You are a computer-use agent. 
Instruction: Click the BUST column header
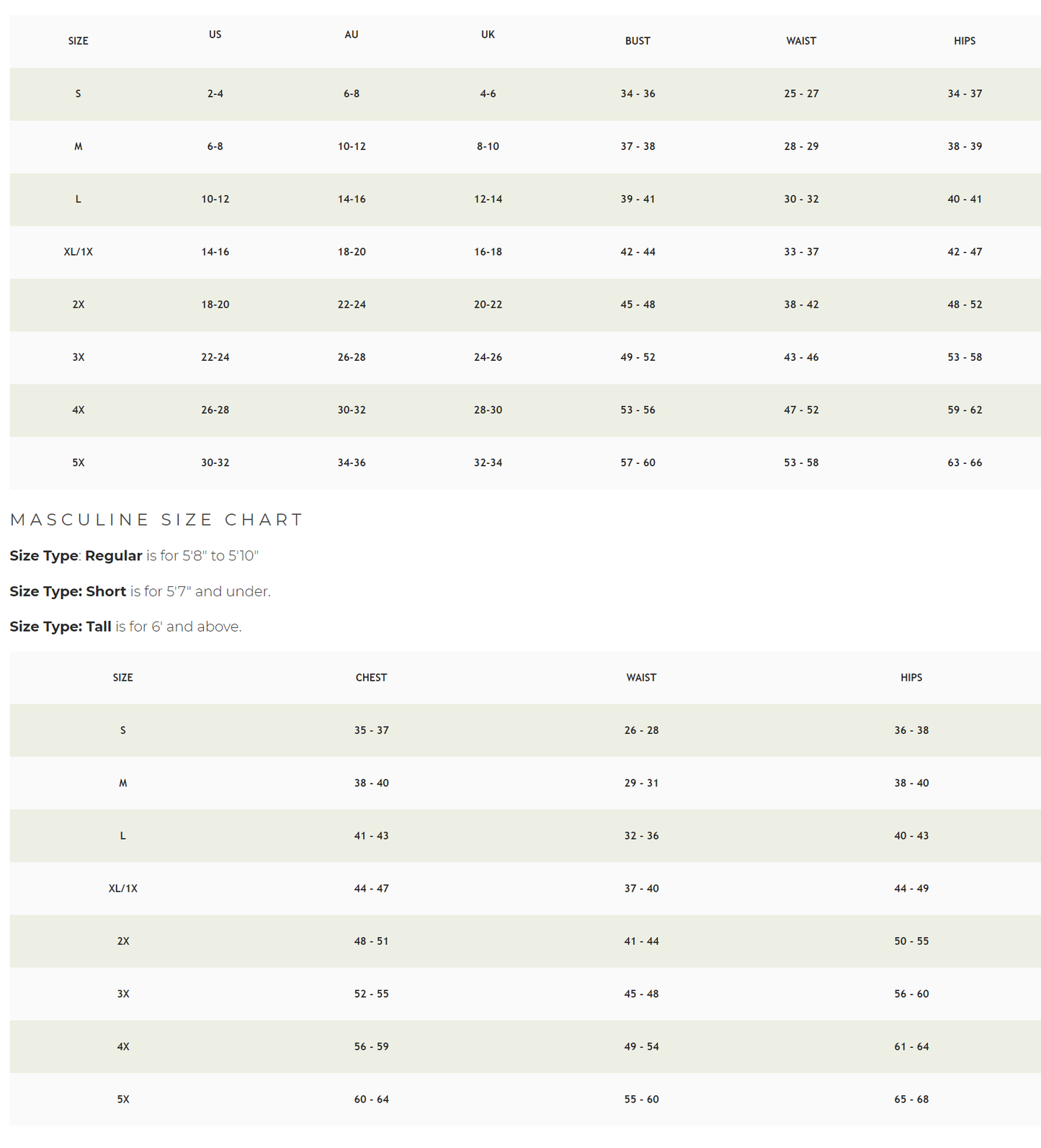coord(637,41)
